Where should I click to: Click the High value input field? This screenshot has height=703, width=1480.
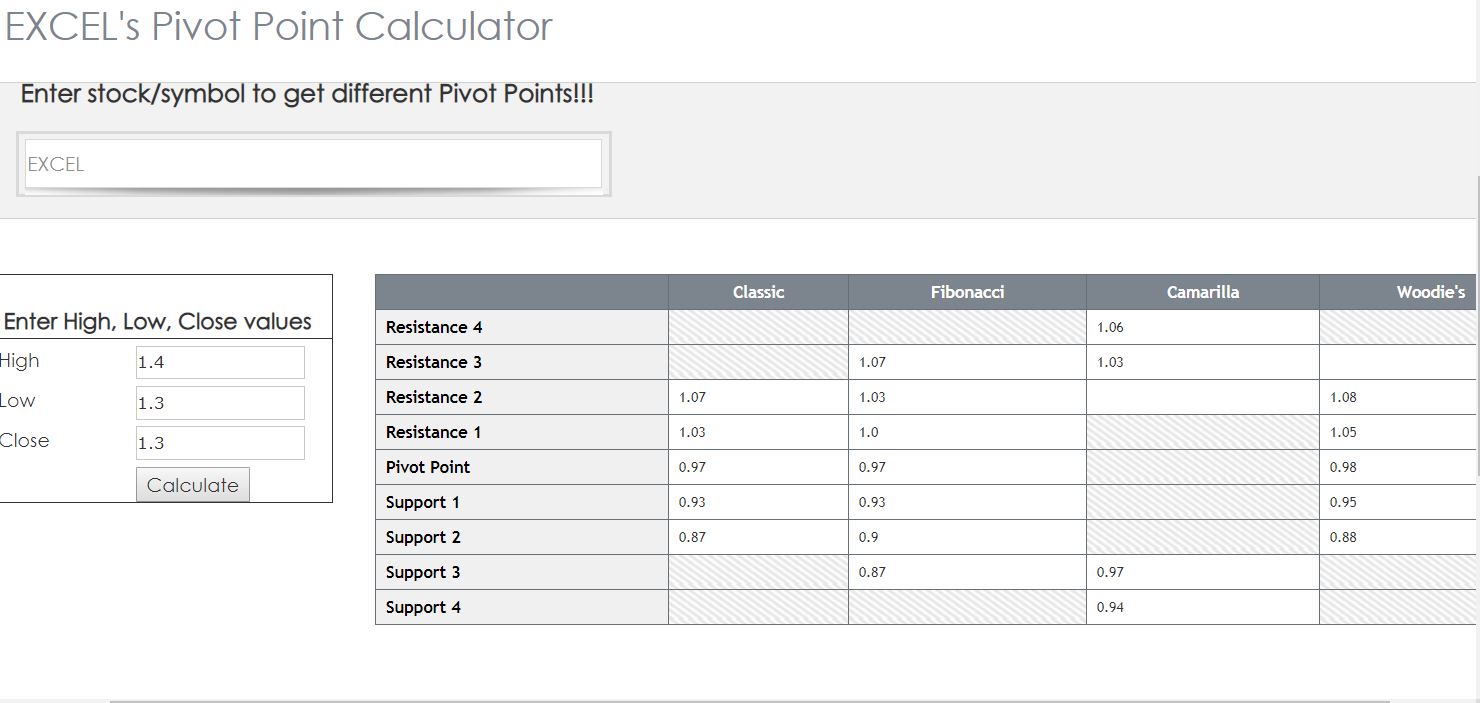tap(220, 362)
